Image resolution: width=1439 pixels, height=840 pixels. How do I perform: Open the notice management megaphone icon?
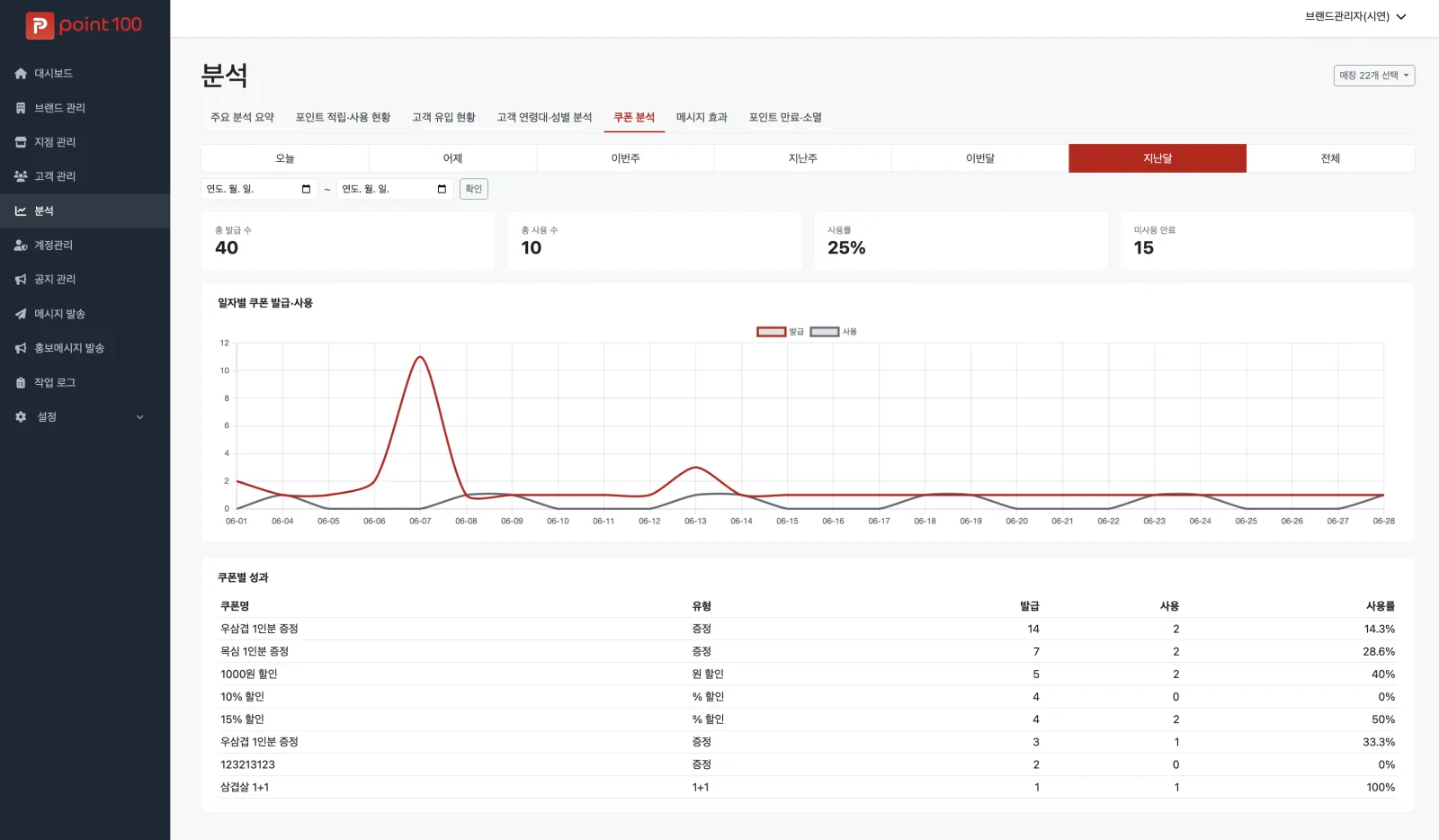tap(21, 280)
